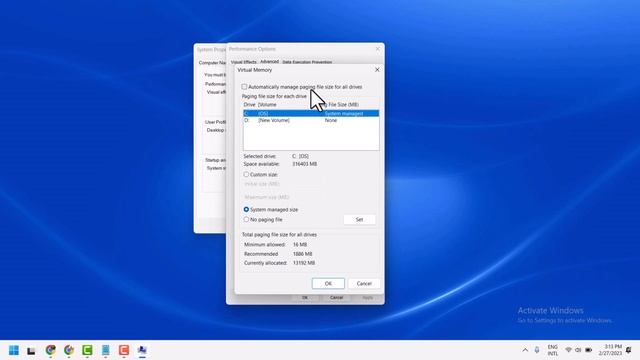Click the Drive [Volume] column header
Image resolution: width=640 pixels, height=360 pixels.
coord(260,104)
